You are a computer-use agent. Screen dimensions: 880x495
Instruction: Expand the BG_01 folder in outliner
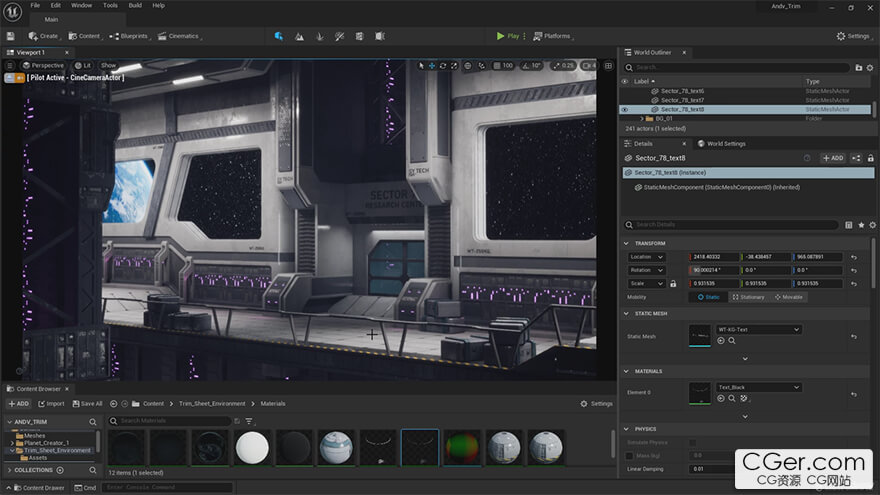click(641, 118)
